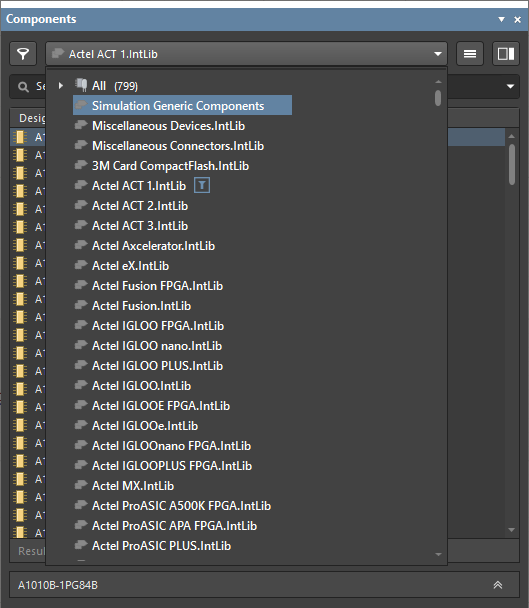Pick 3M Card CompactFlash.IntLib library

coord(170,166)
